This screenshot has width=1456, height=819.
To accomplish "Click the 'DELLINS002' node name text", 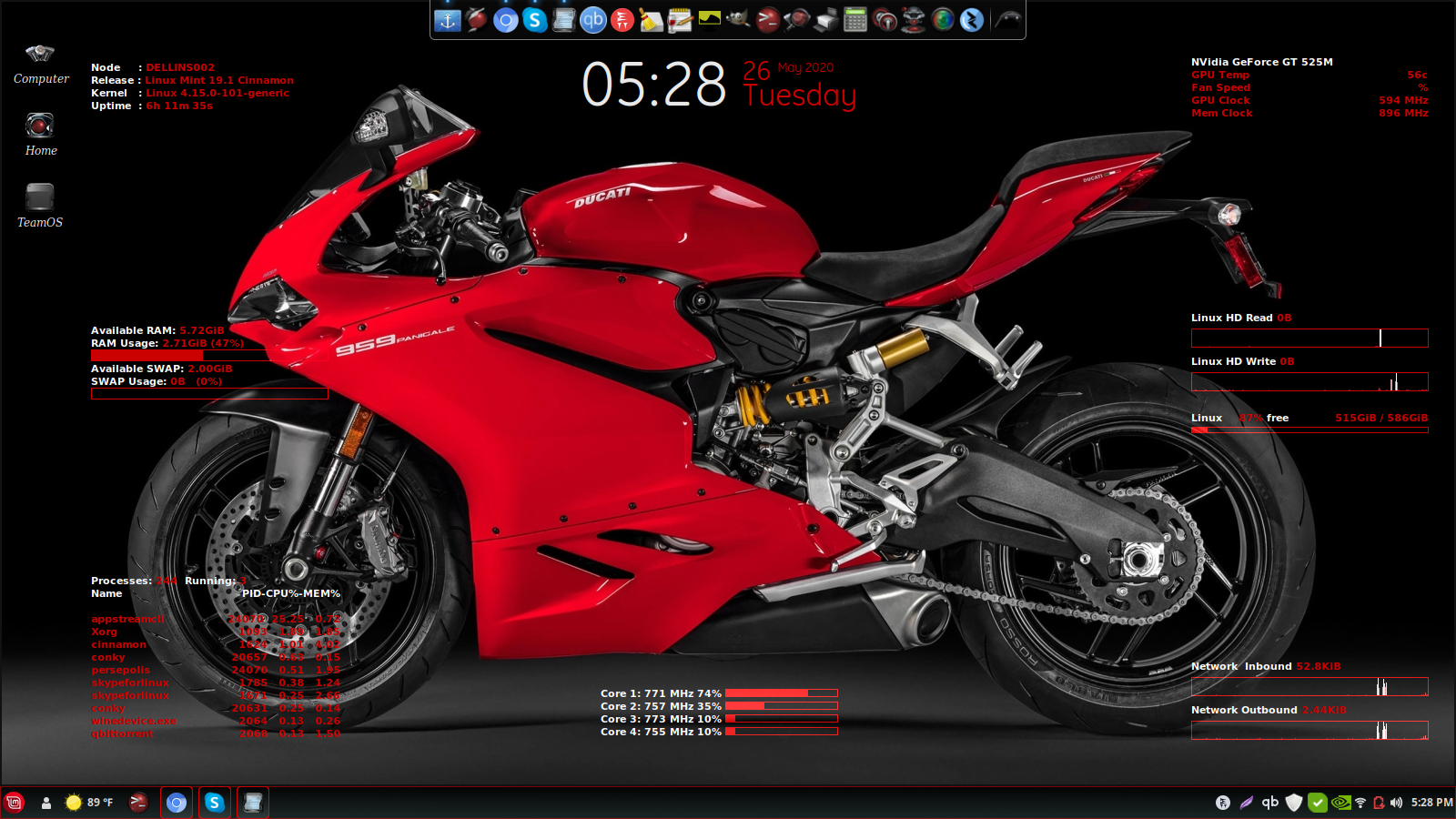I will point(180,67).
